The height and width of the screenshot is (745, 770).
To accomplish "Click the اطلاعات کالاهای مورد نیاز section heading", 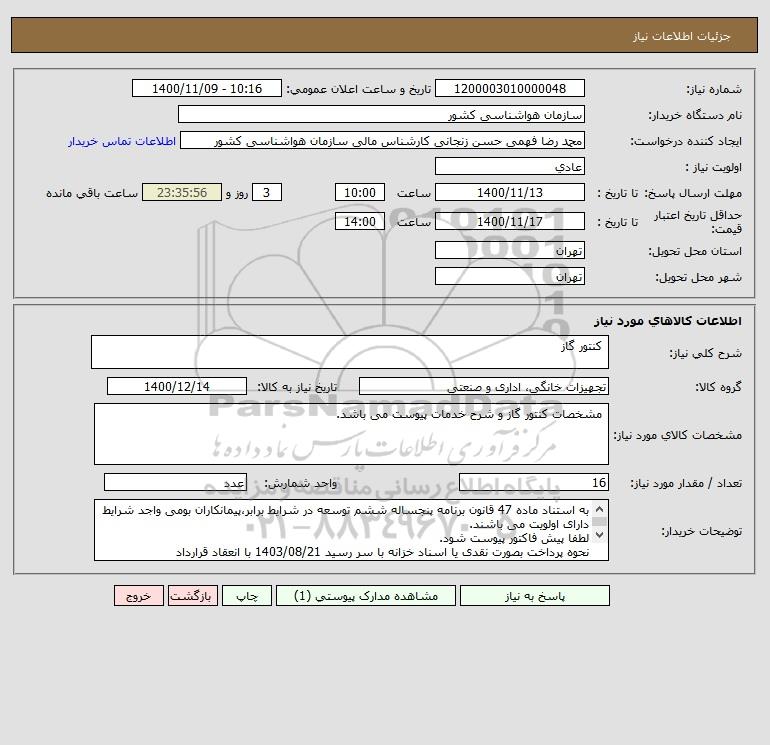I will click(668, 321).
